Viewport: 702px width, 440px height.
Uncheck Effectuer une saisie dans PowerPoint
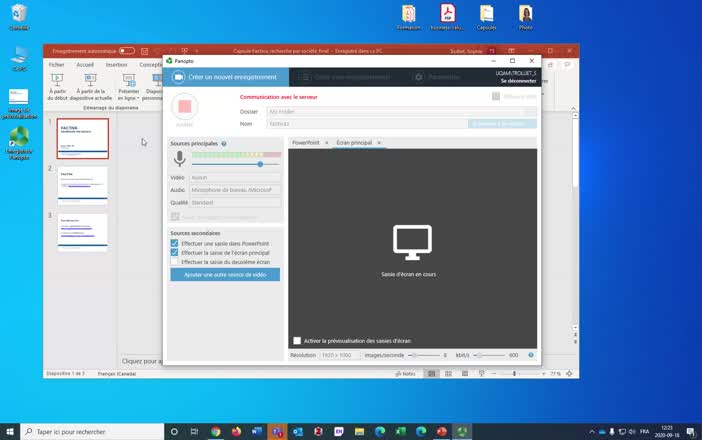coord(174,243)
